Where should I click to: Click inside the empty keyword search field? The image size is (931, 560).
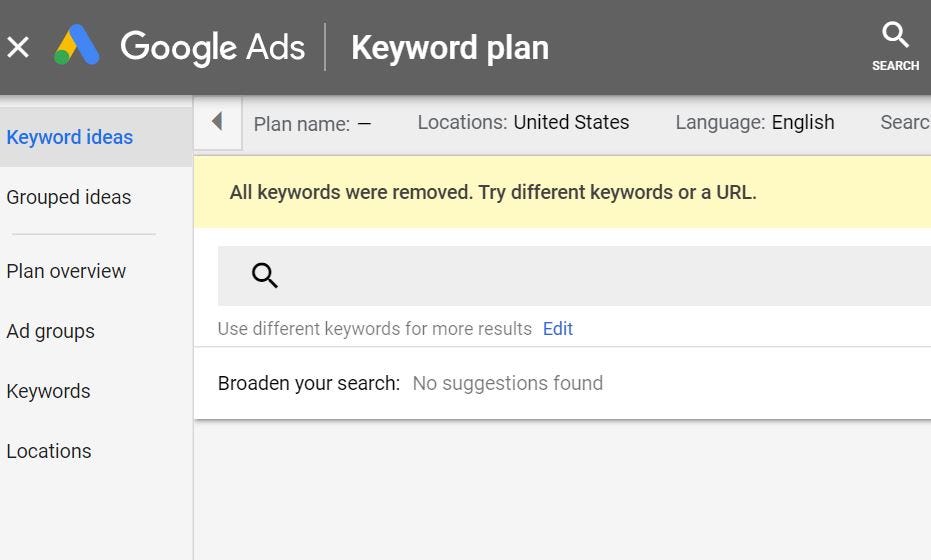pyautogui.click(x=600, y=276)
